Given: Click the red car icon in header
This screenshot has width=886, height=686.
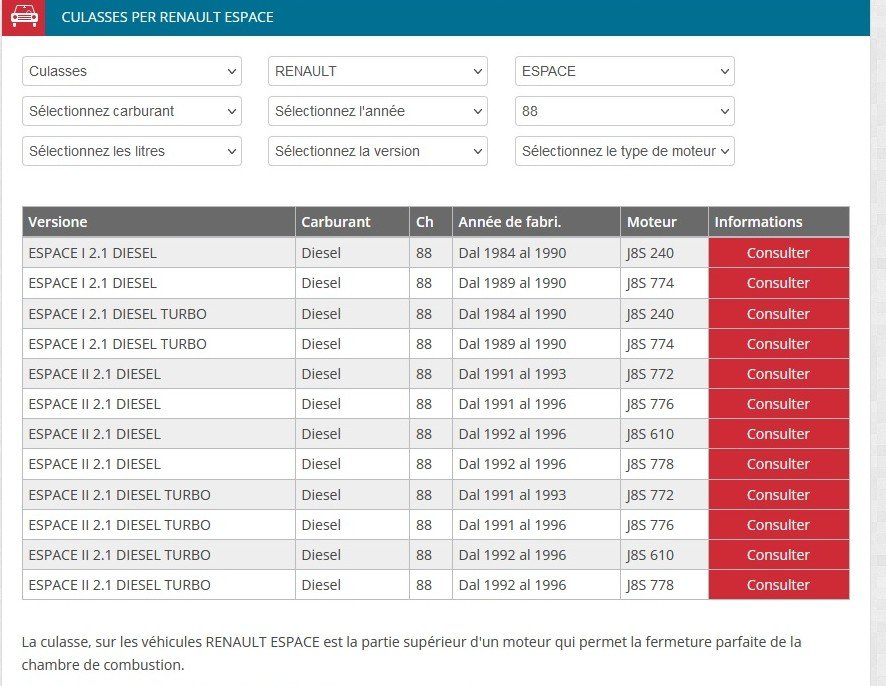Looking at the screenshot, I should pyautogui.click(x=23, y=17).
